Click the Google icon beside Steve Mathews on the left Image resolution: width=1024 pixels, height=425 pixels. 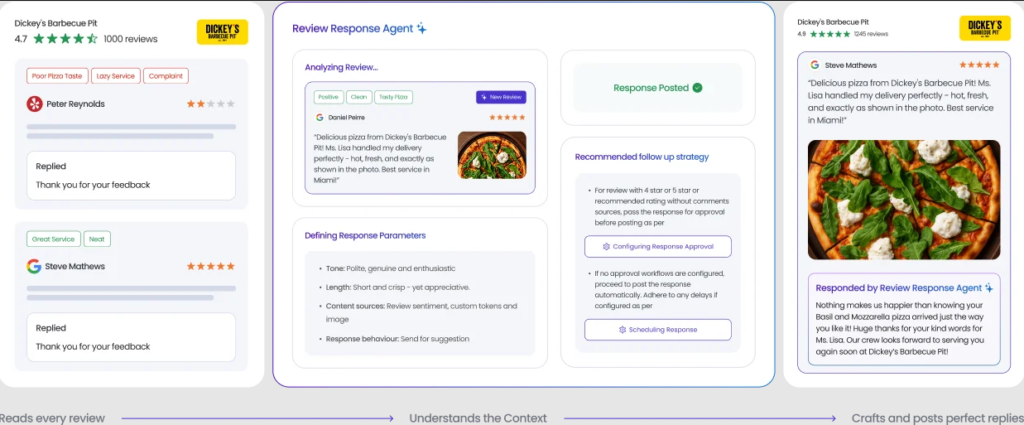(35, 266)
